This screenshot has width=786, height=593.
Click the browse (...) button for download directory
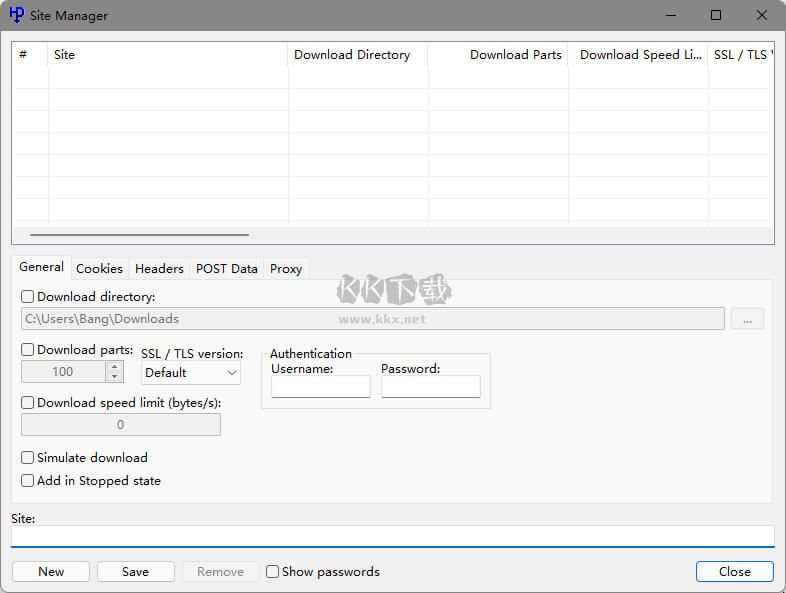click(747, 319)
